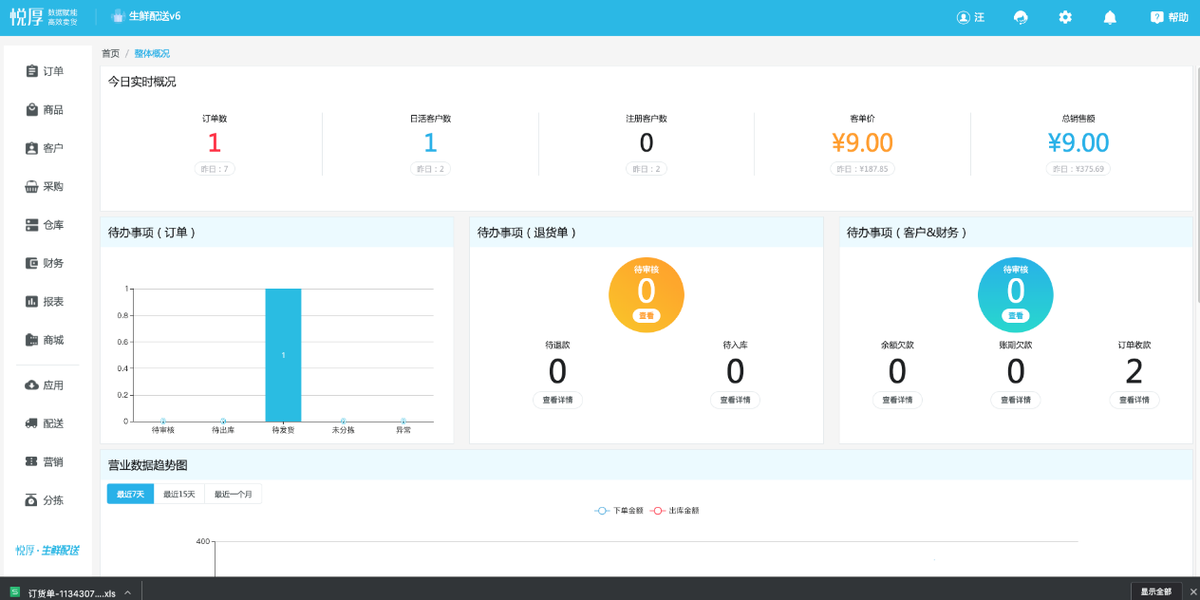Click the 配送 (Delivery) truck icon
Viewport: 1200px width, 600px height.
32,424
